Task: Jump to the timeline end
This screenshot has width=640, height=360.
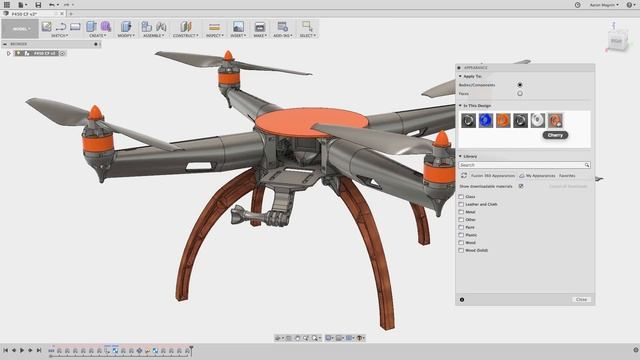Action: point(39,350)
